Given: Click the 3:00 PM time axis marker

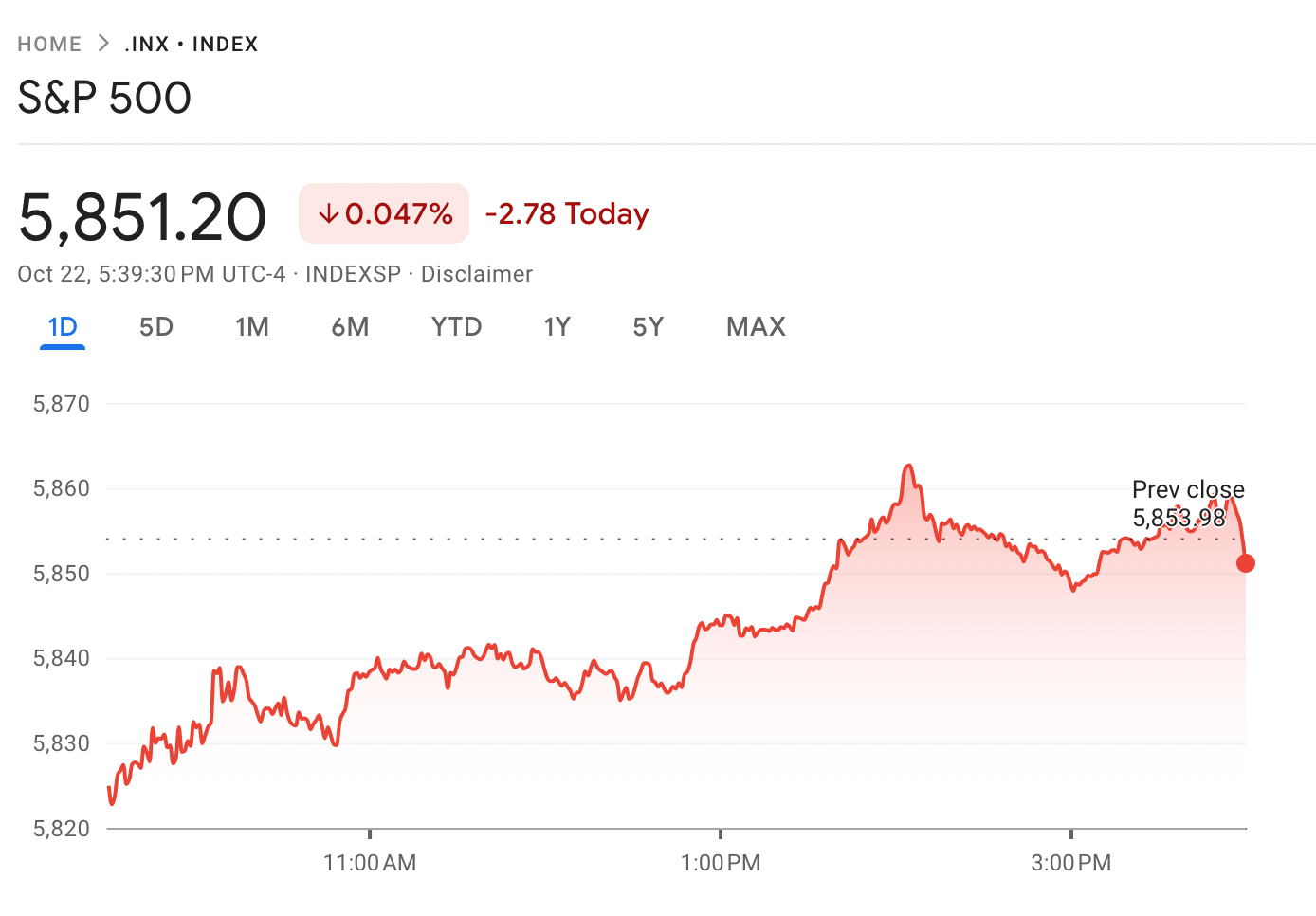Looking at the screenshot, I should (x=1071, y=863).
